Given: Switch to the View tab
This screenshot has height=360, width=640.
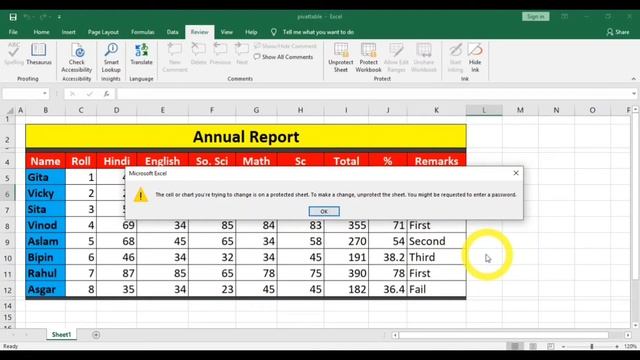Looking at the screenshot, I should pos(227,32).
